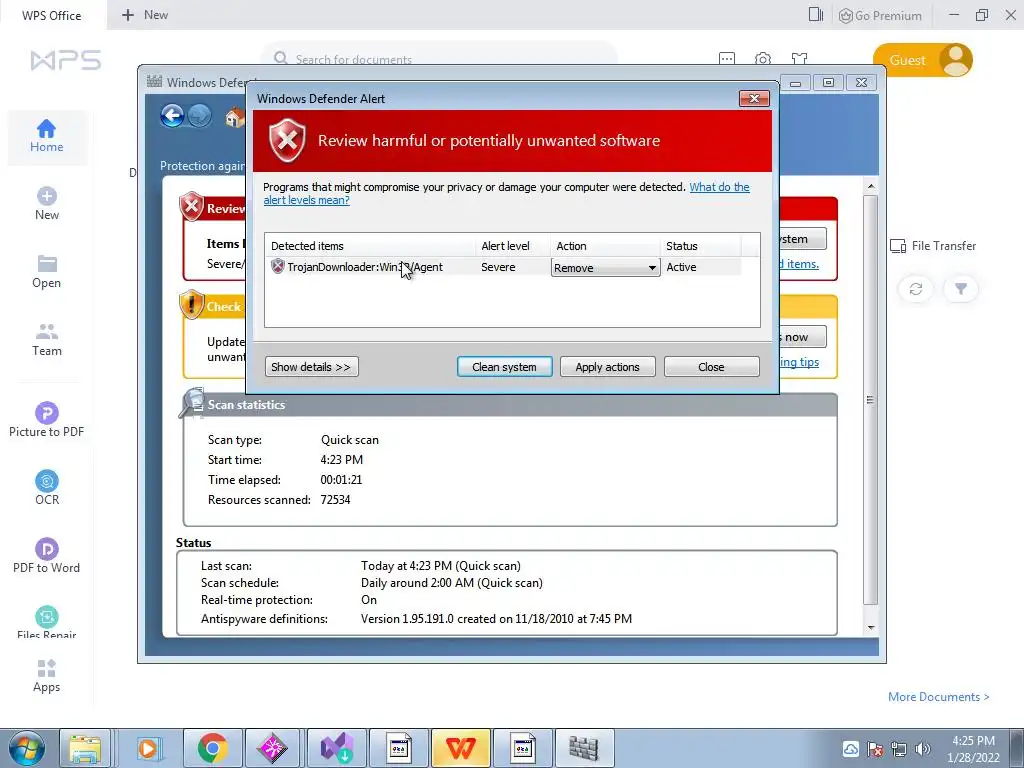Open File Explorer from the taskbar

pos(85,748)
